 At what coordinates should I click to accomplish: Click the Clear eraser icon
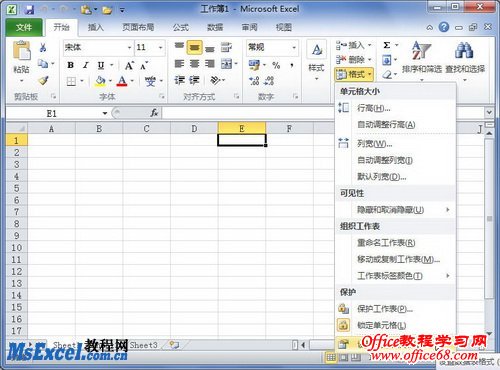coord(387,75)
